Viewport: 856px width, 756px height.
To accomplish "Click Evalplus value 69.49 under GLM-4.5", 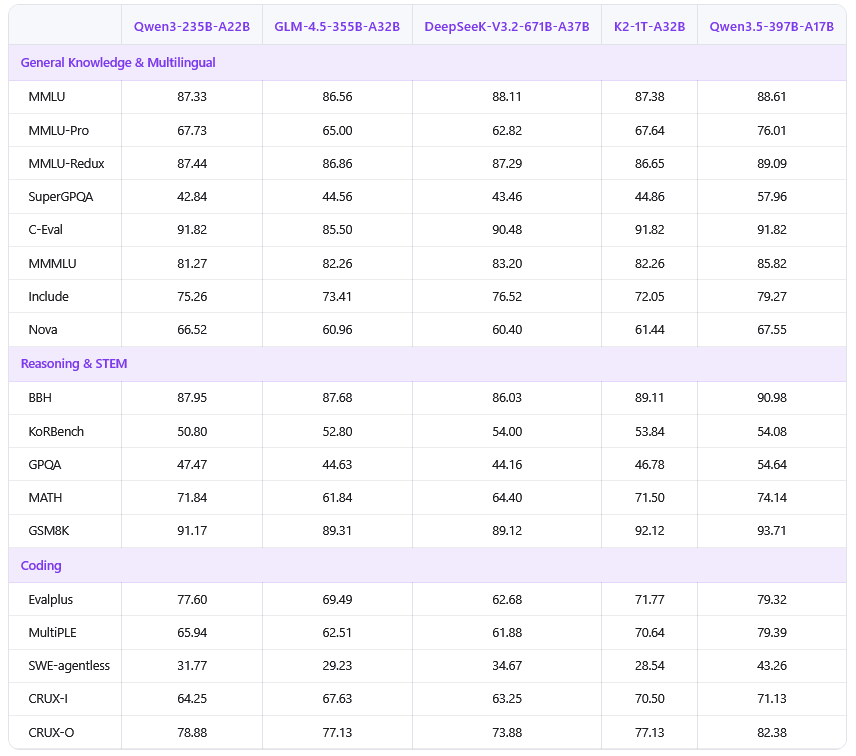I will [x=337, y=599].
